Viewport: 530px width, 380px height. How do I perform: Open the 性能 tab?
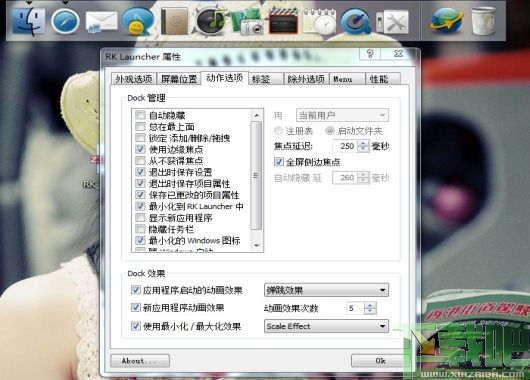coord(383,79)
